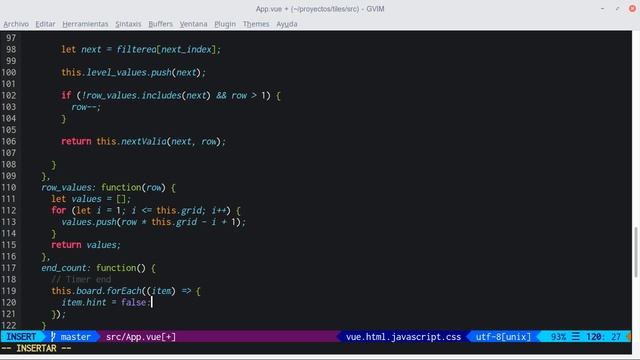Click the }); closing on line 121

pos(58,314)
